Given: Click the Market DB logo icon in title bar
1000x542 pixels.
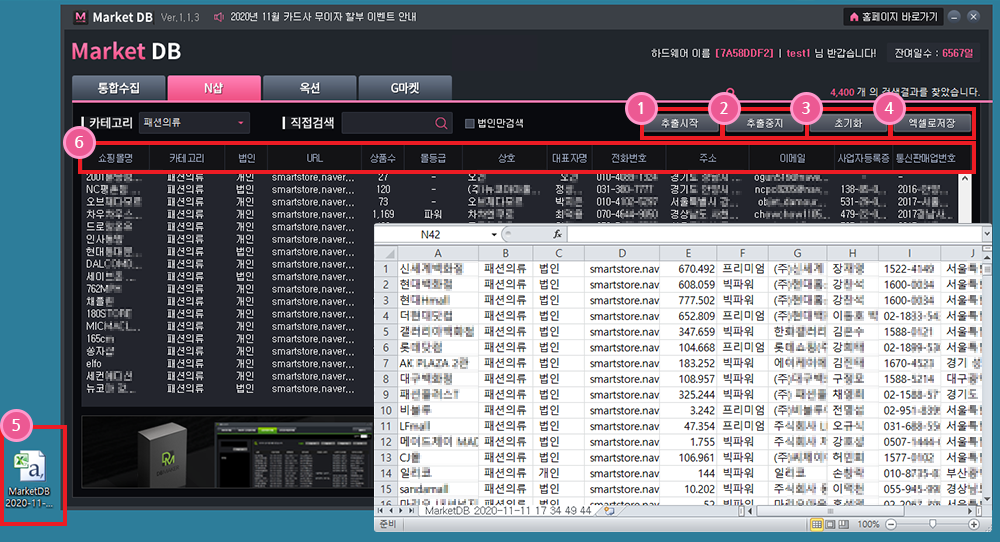Looking at the screenshot, I should click(80, 17).
